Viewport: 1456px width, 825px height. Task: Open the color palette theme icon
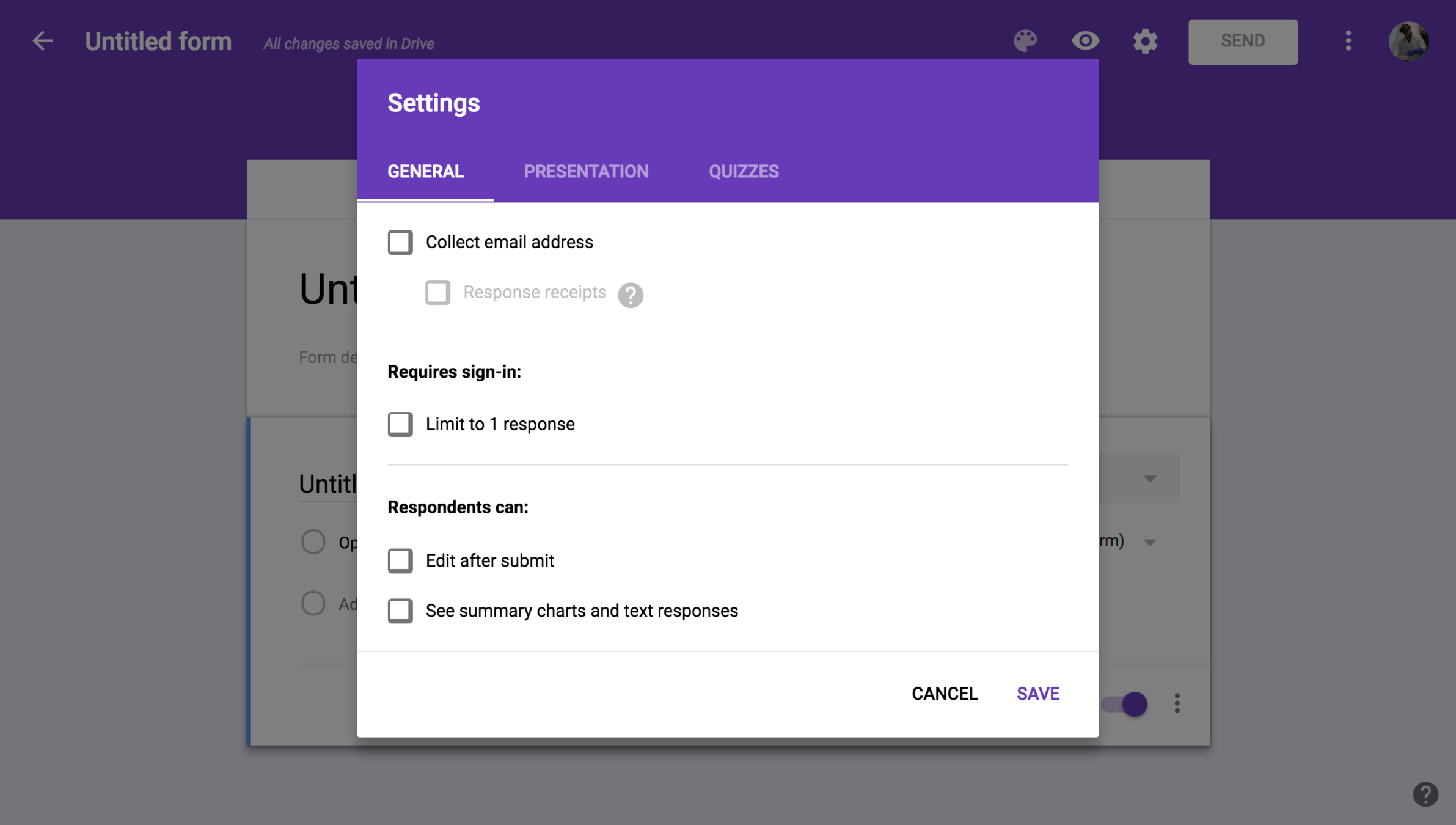(1025, 41)
